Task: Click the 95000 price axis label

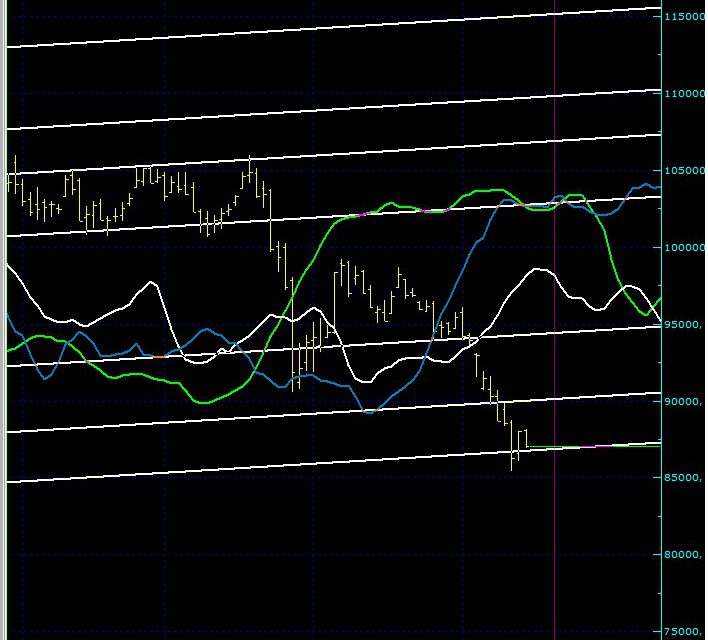Action: [683, 325]
